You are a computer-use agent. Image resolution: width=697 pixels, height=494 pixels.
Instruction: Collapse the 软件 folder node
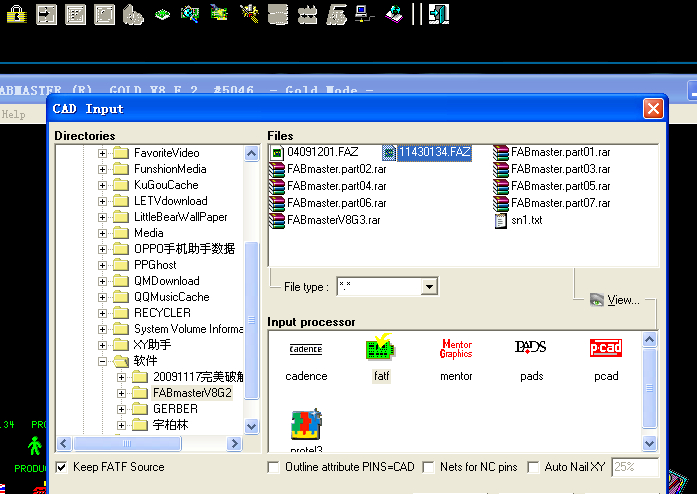(x=102, y=361)
